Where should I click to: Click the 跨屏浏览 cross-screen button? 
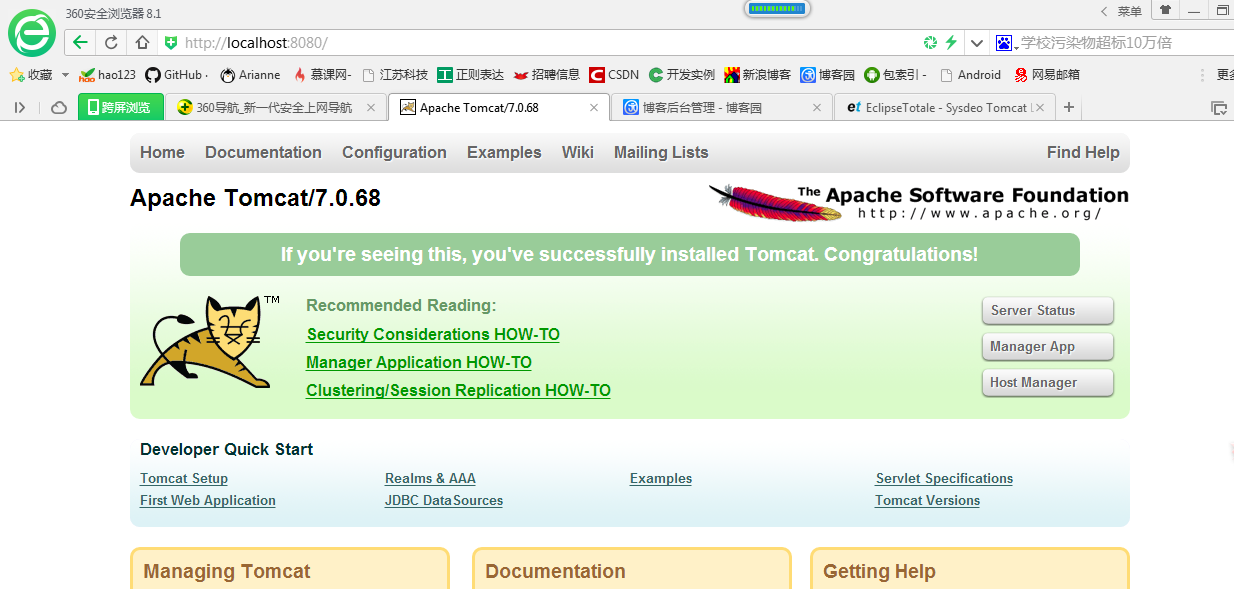point(120,107)
